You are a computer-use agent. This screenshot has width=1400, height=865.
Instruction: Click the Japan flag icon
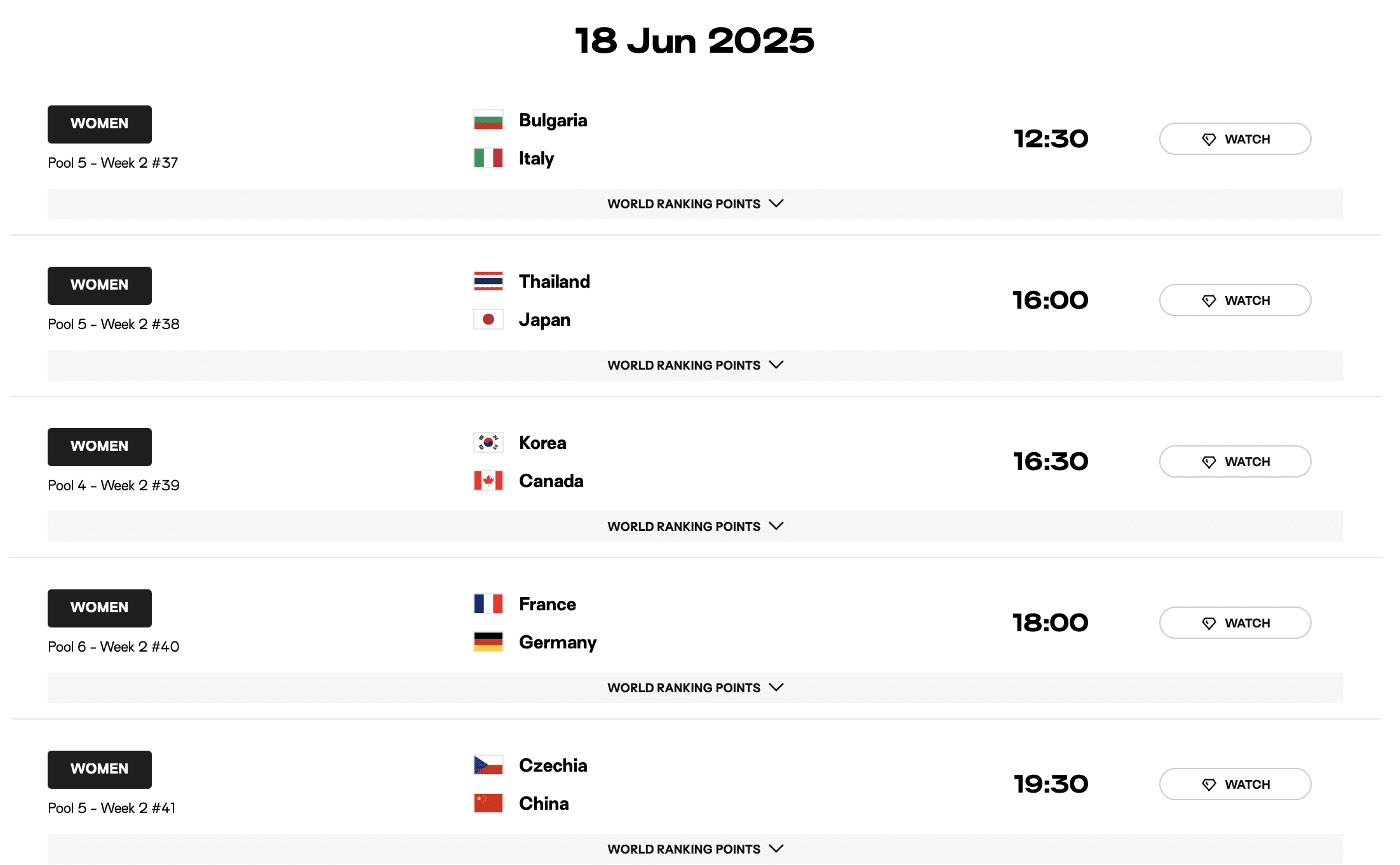[488, 319]
